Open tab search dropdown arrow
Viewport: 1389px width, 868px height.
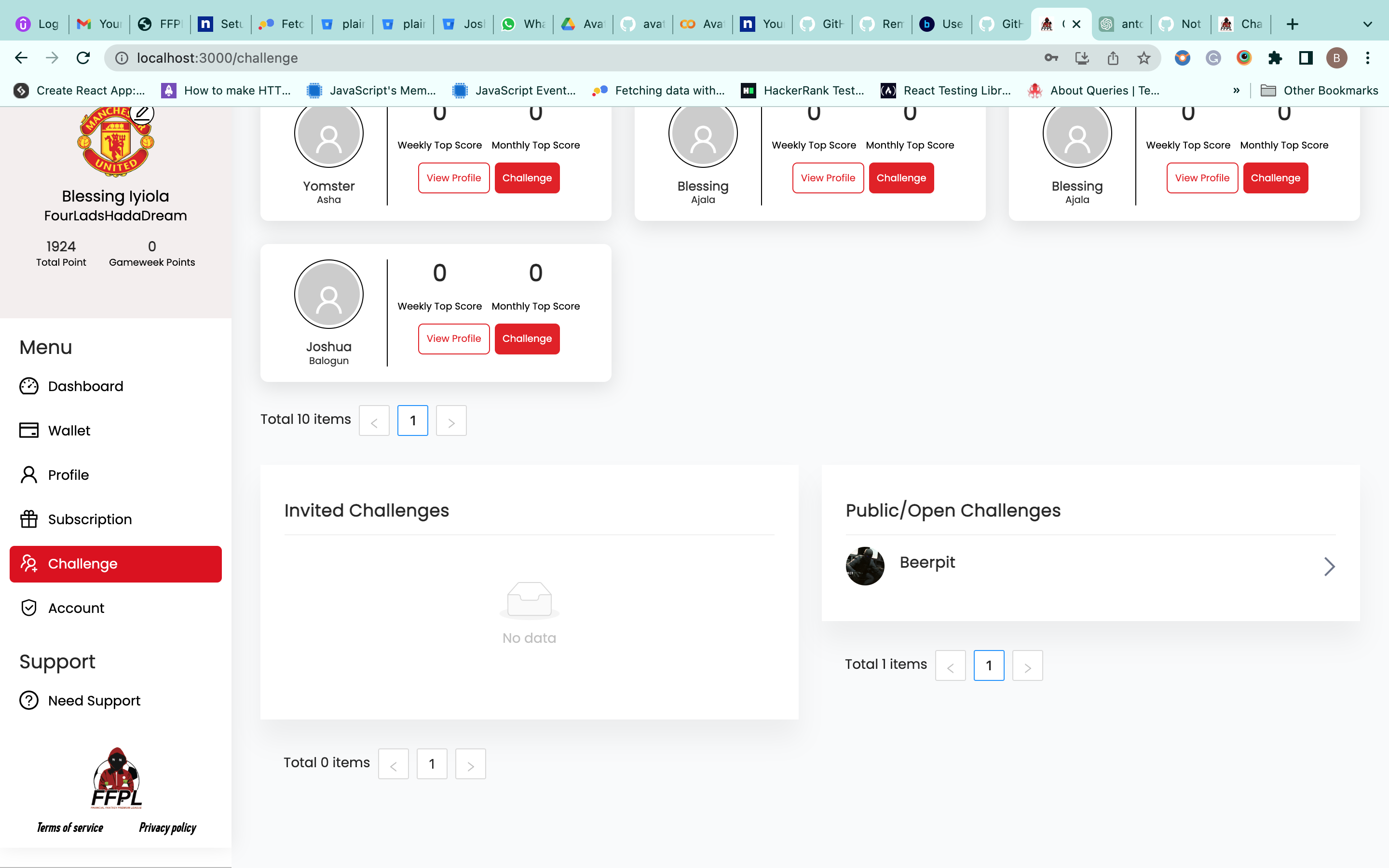1367,24
